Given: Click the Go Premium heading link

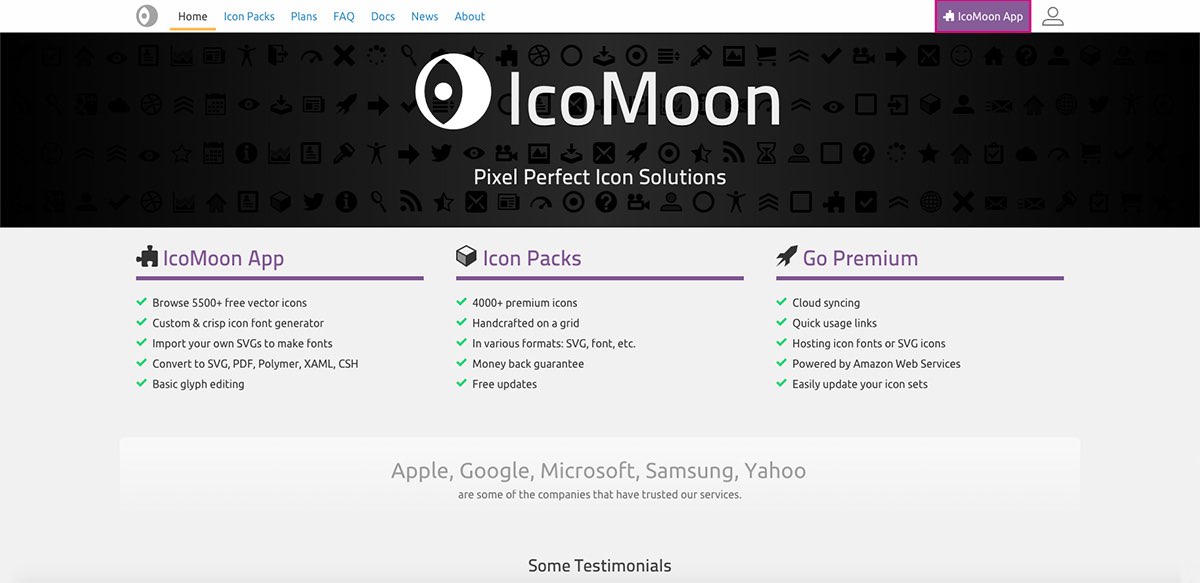Looking at the screenshot, I should point(860,258).
